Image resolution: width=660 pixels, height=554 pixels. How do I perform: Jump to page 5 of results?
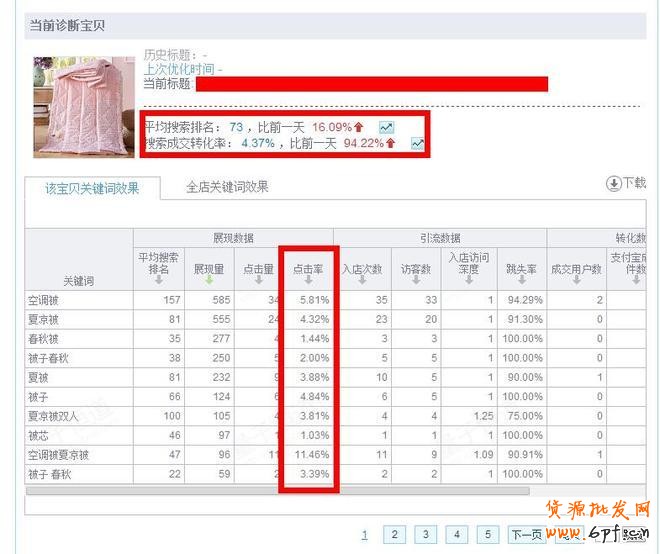pyautogui.click(x=487, y=535)
